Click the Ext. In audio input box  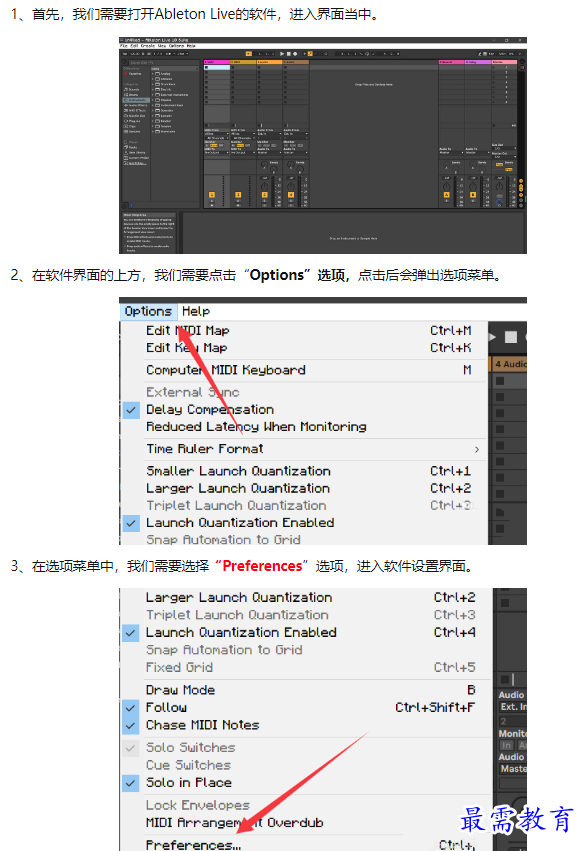click(513, 707)
